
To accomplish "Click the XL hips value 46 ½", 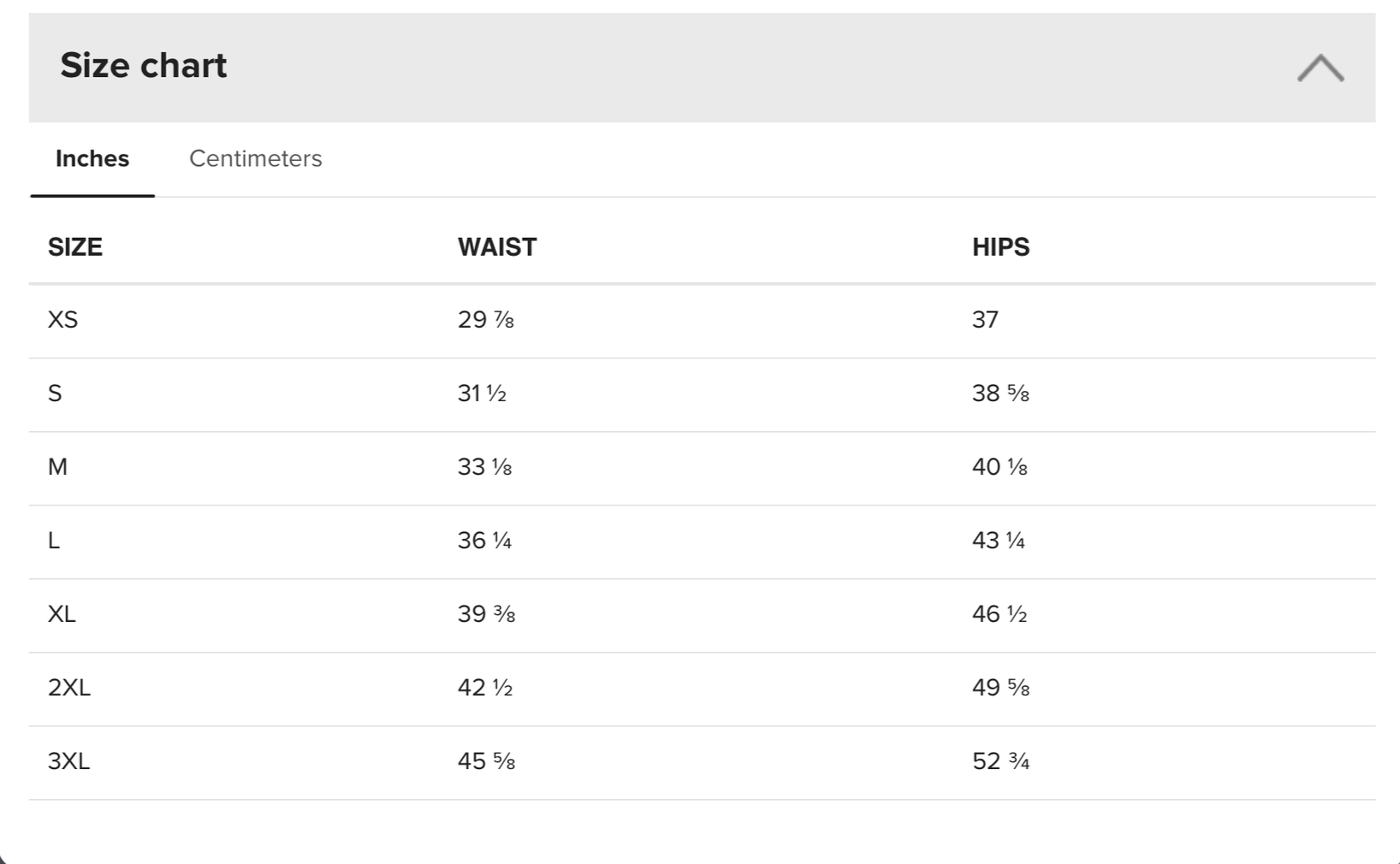I will coord(1000,614).
